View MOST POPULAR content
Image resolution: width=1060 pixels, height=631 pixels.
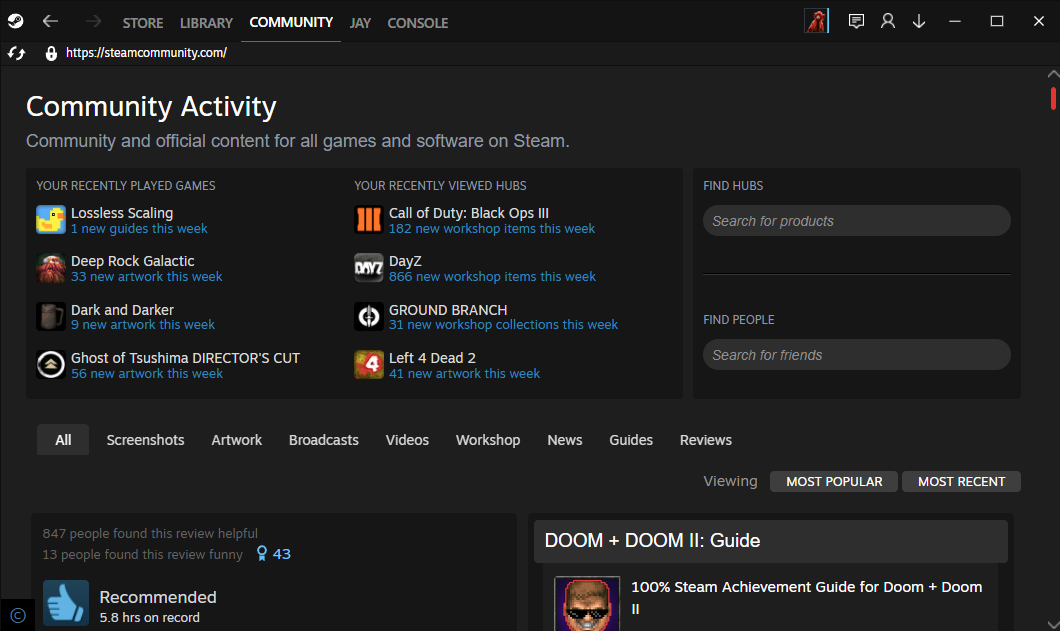tap(834, 482)
